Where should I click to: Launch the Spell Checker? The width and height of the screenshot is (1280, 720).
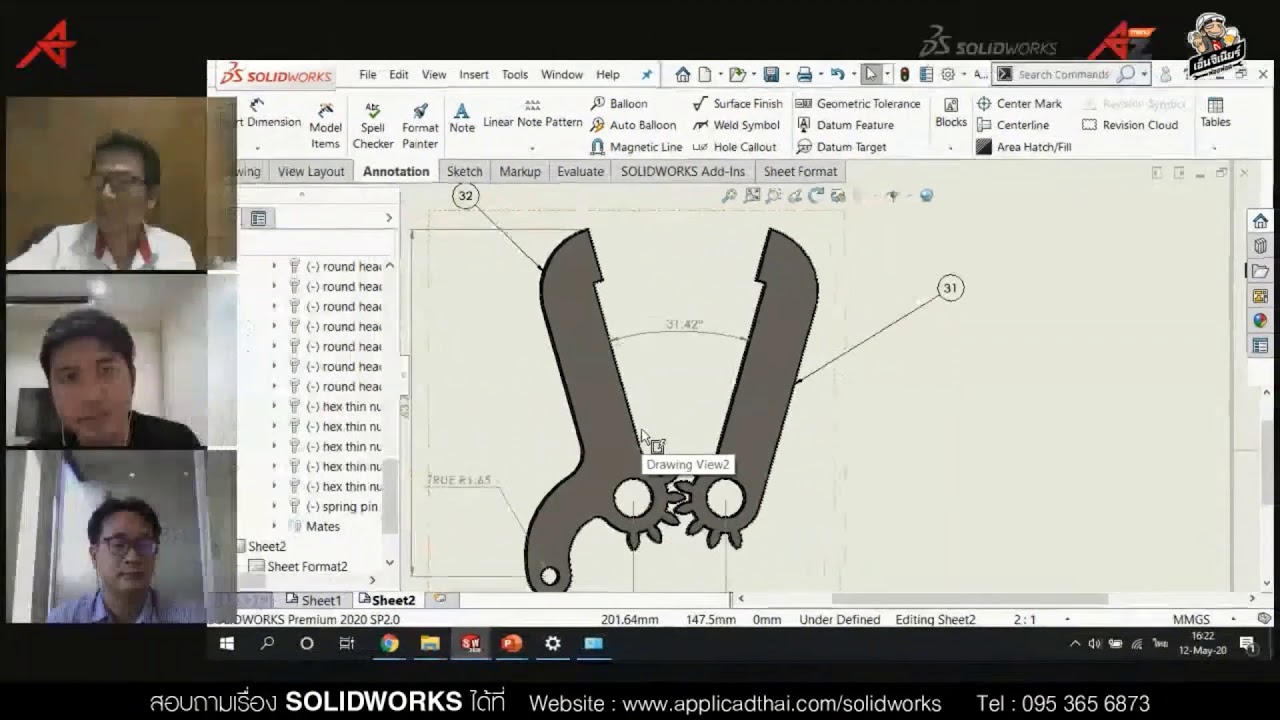[x=373, y=125]
